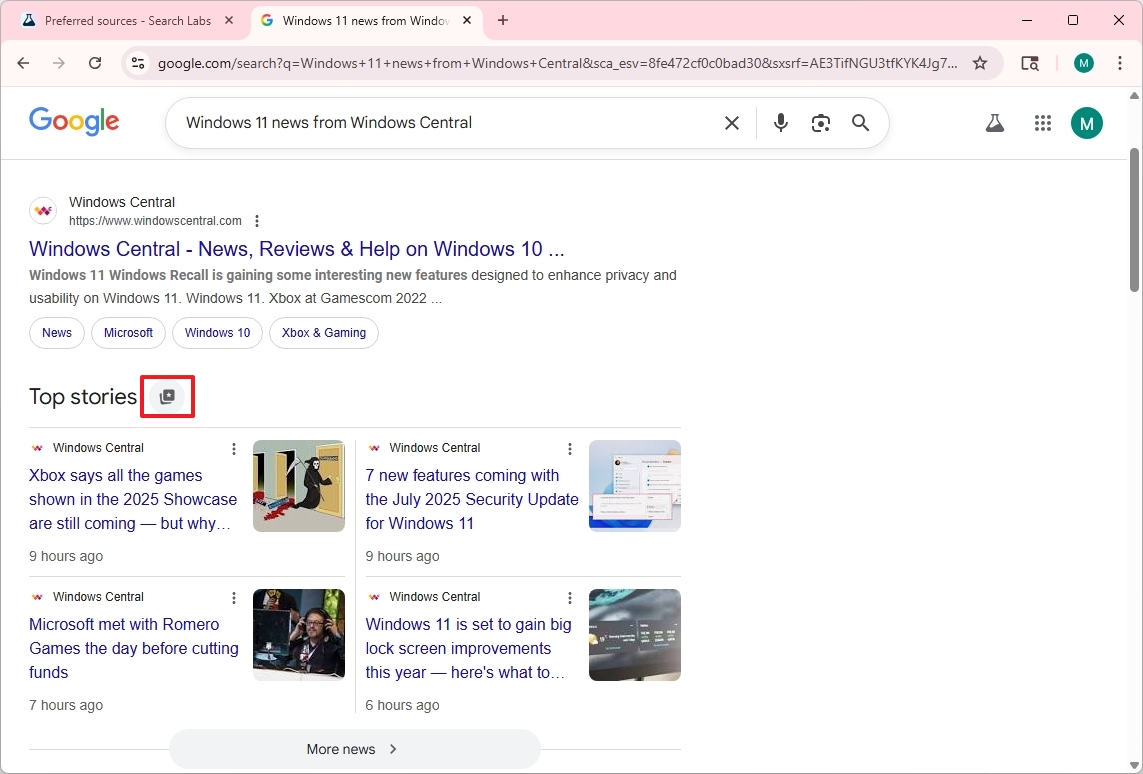This screenshot has width=1143, height=774.
Task: Click the browser forward arrow
Action: (x=59, y=63)
